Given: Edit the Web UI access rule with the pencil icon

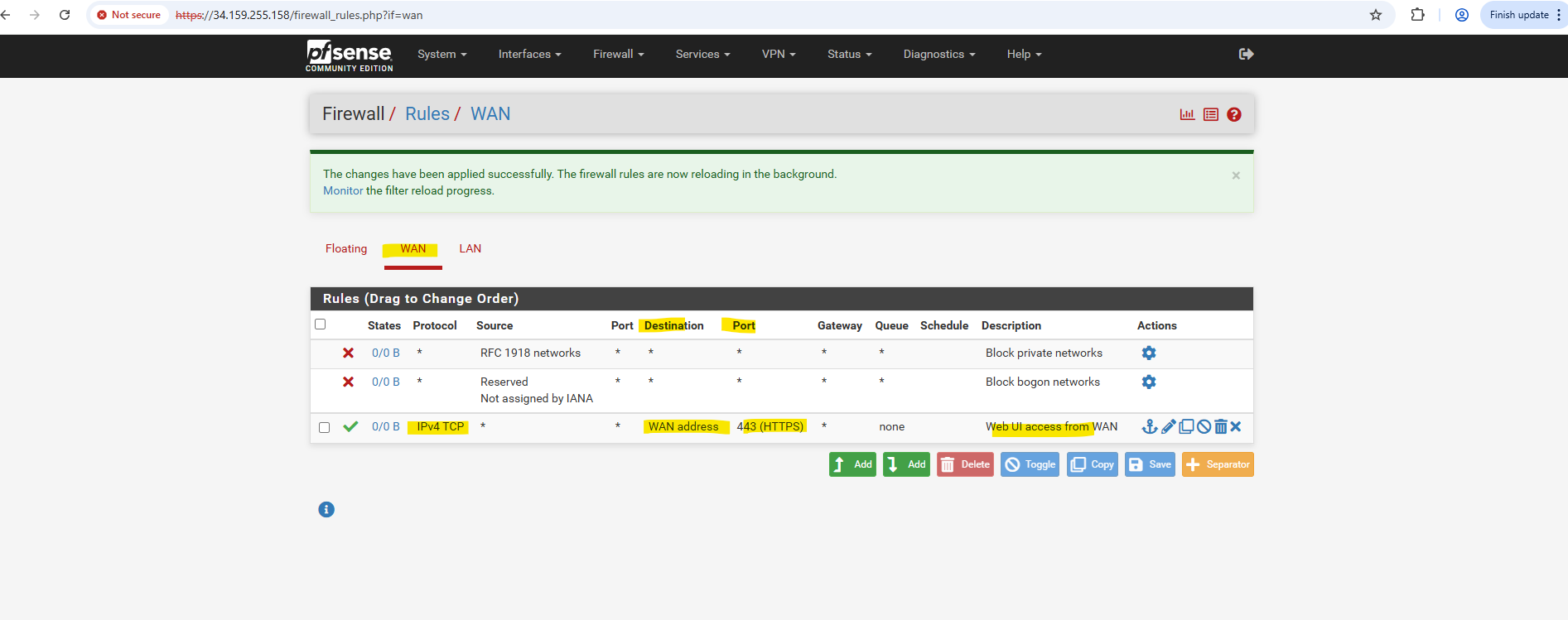Looking at the screenshot, I should (1168, 426).
